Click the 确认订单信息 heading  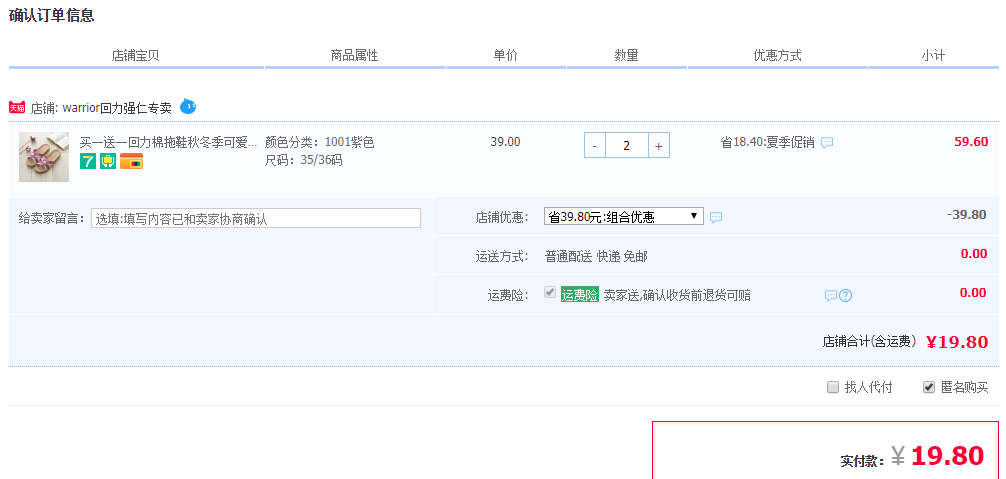click(x=51, y=15)
